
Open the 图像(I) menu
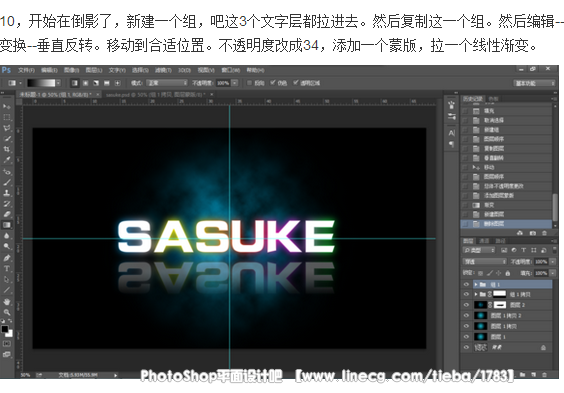(72, 70)
